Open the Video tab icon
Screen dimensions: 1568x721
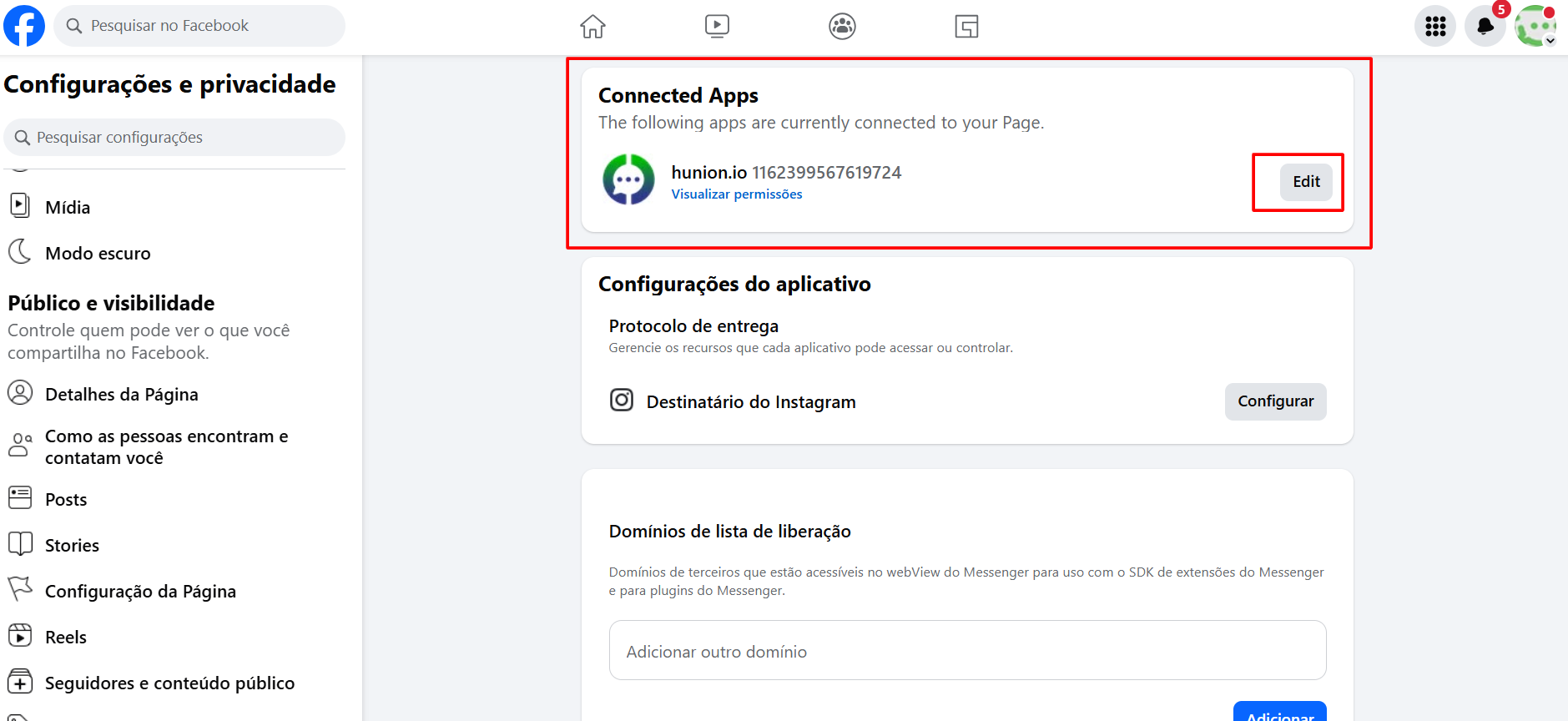(x=717, y=27)
